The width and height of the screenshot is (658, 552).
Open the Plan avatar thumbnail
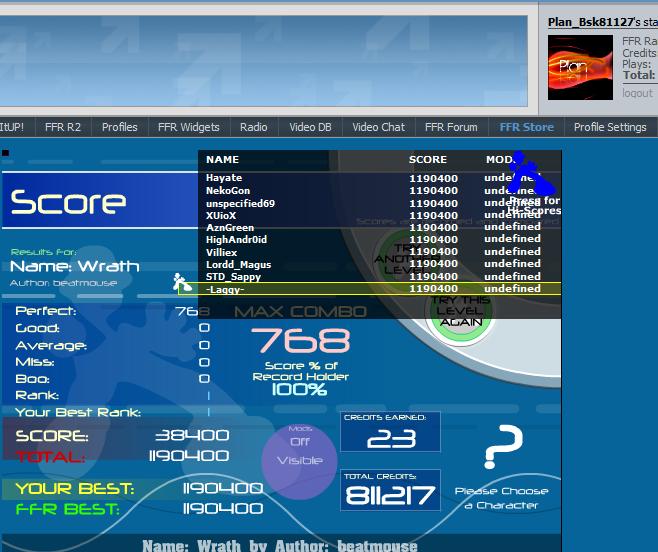pos(580,68)
